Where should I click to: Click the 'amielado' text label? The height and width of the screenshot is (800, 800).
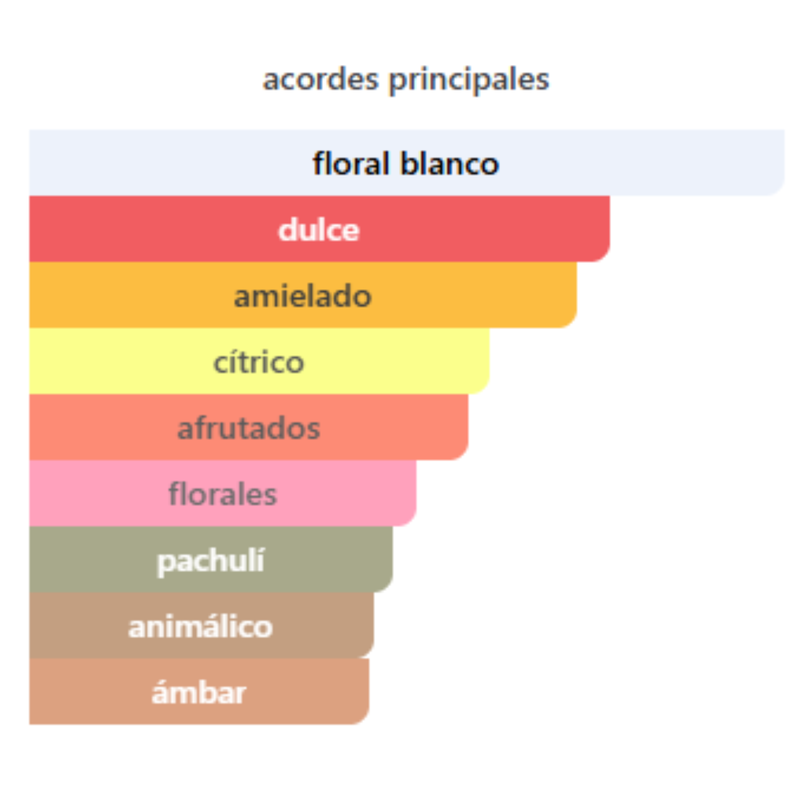[303, 296]
